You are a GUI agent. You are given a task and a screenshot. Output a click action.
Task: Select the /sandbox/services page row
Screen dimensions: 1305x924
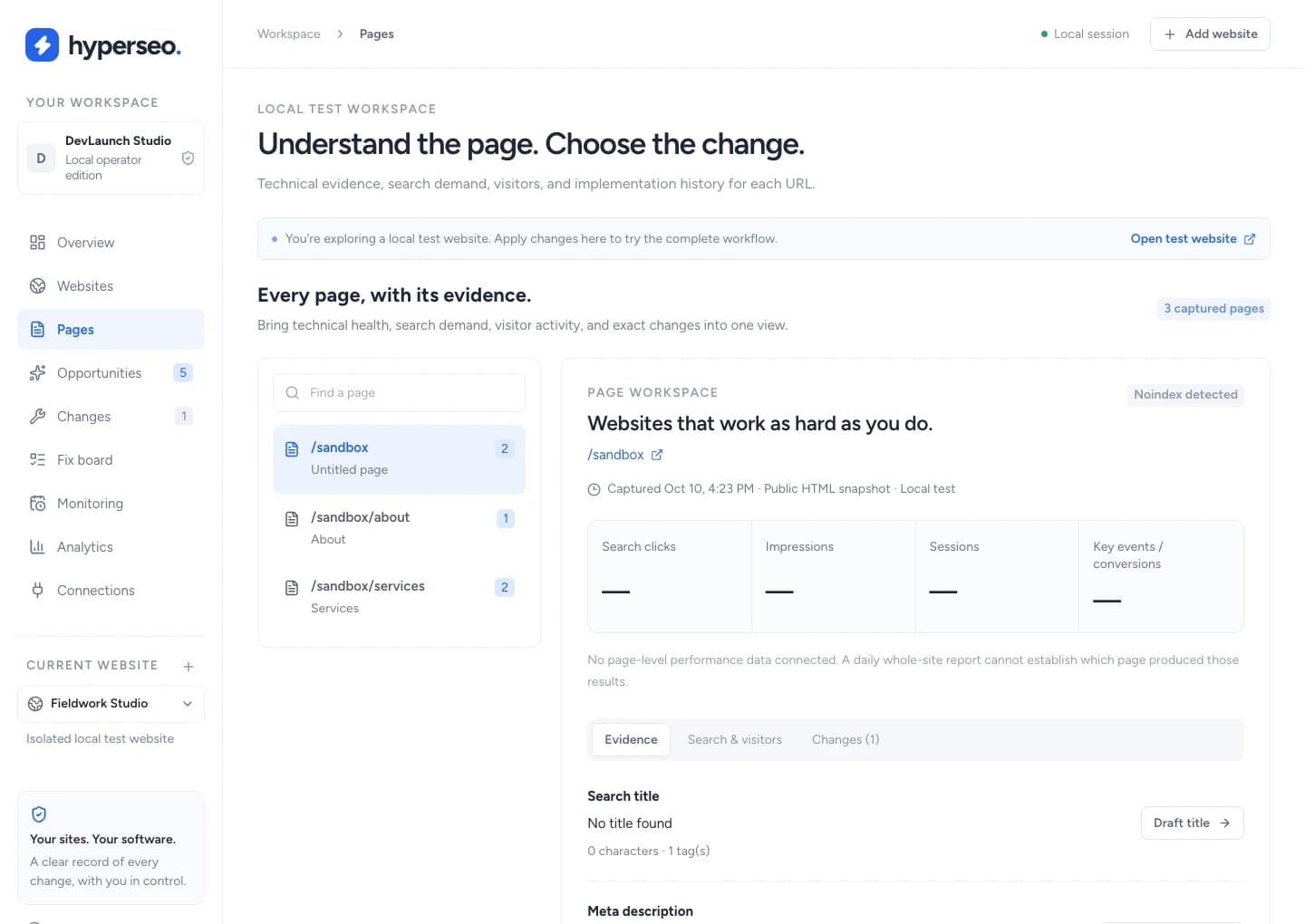pyautogui.click(x=399, y=597)
